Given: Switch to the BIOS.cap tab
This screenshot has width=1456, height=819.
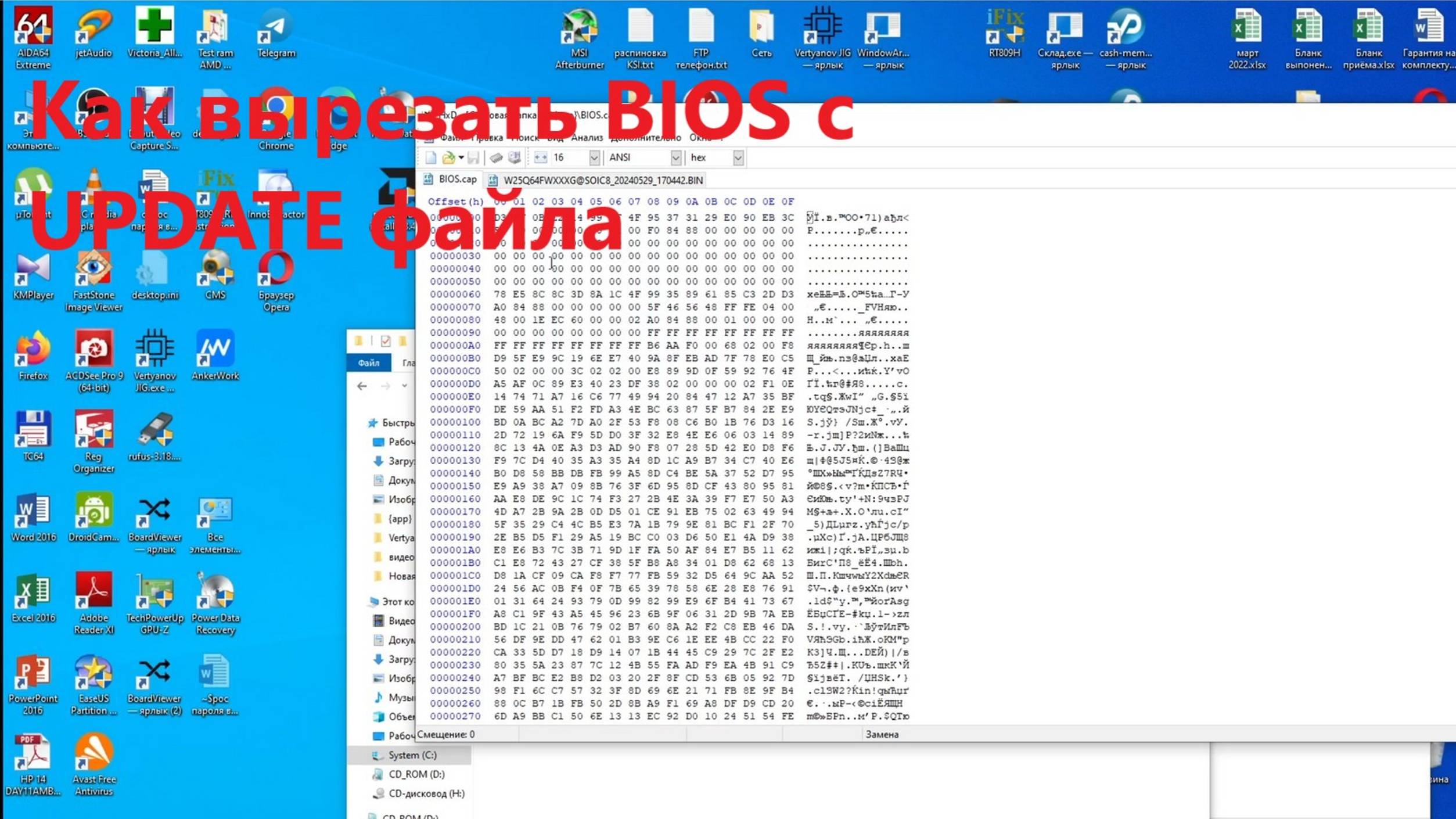Looking at the screenshot, I should point(456,180).
